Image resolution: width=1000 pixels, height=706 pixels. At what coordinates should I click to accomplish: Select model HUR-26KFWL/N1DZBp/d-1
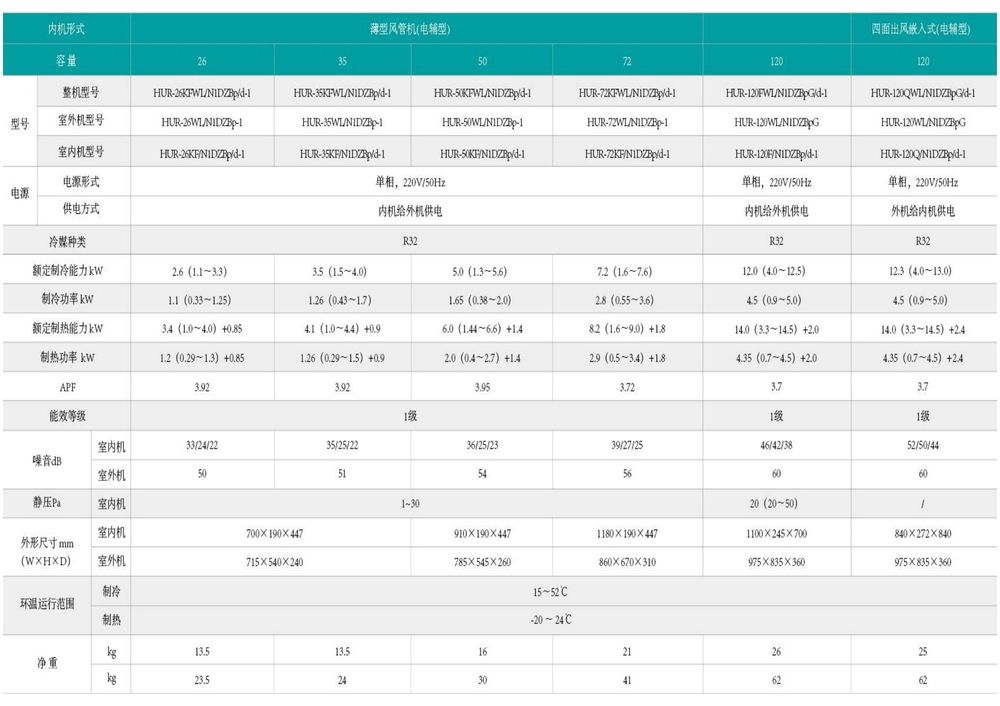pyautogui.click(x=202, y=93)
